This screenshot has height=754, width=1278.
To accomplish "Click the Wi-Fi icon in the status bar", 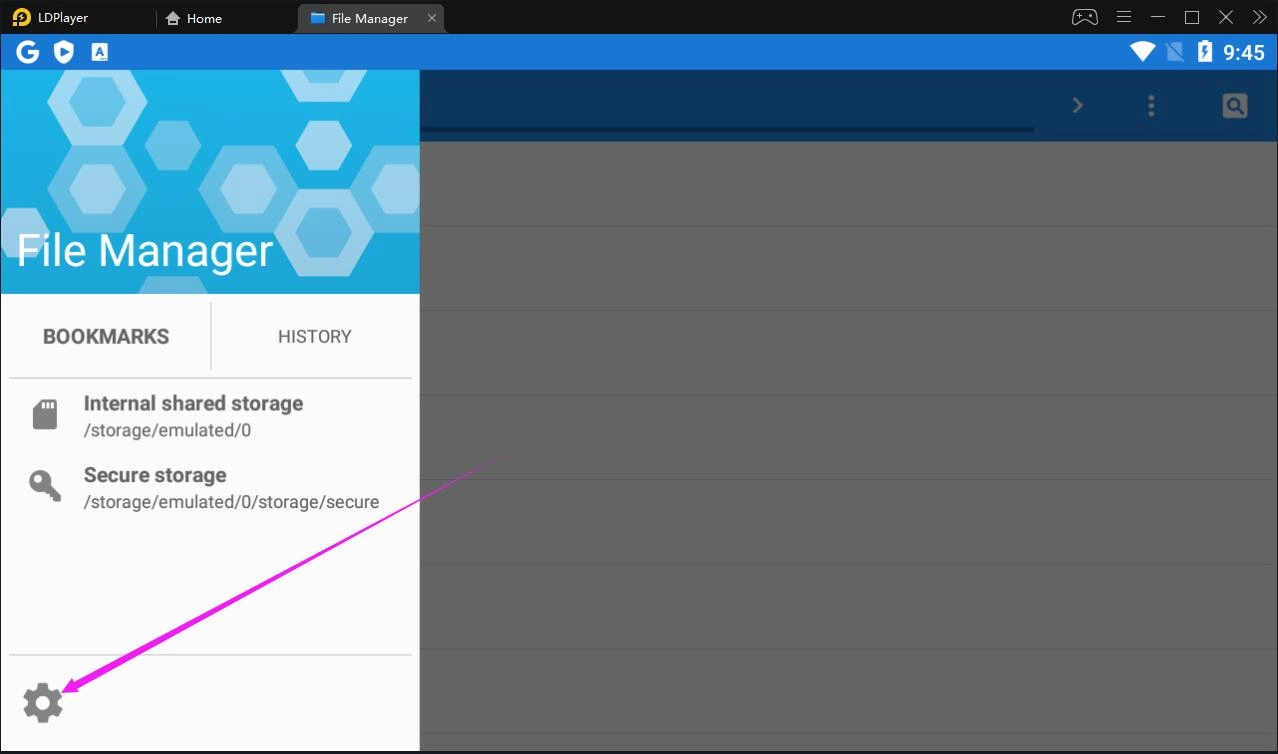I will (1141, 51).
